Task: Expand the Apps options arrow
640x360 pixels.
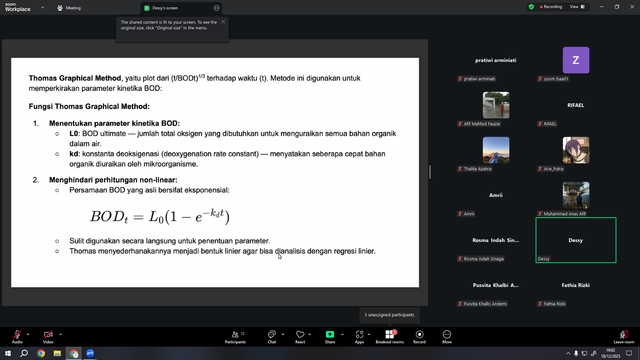Action: (369, 334)
